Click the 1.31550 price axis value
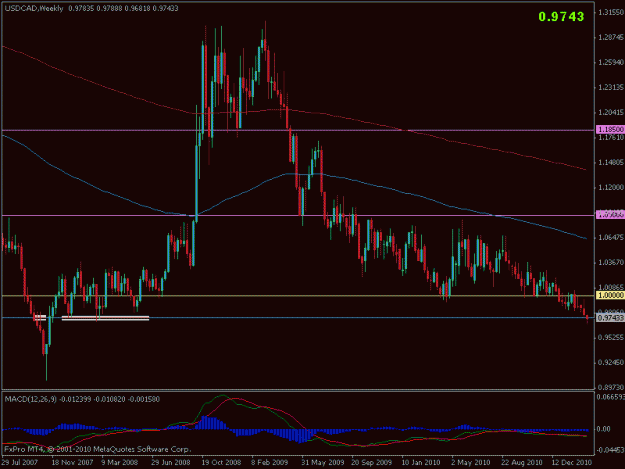 pyautogui.click(x=611, y=13)
